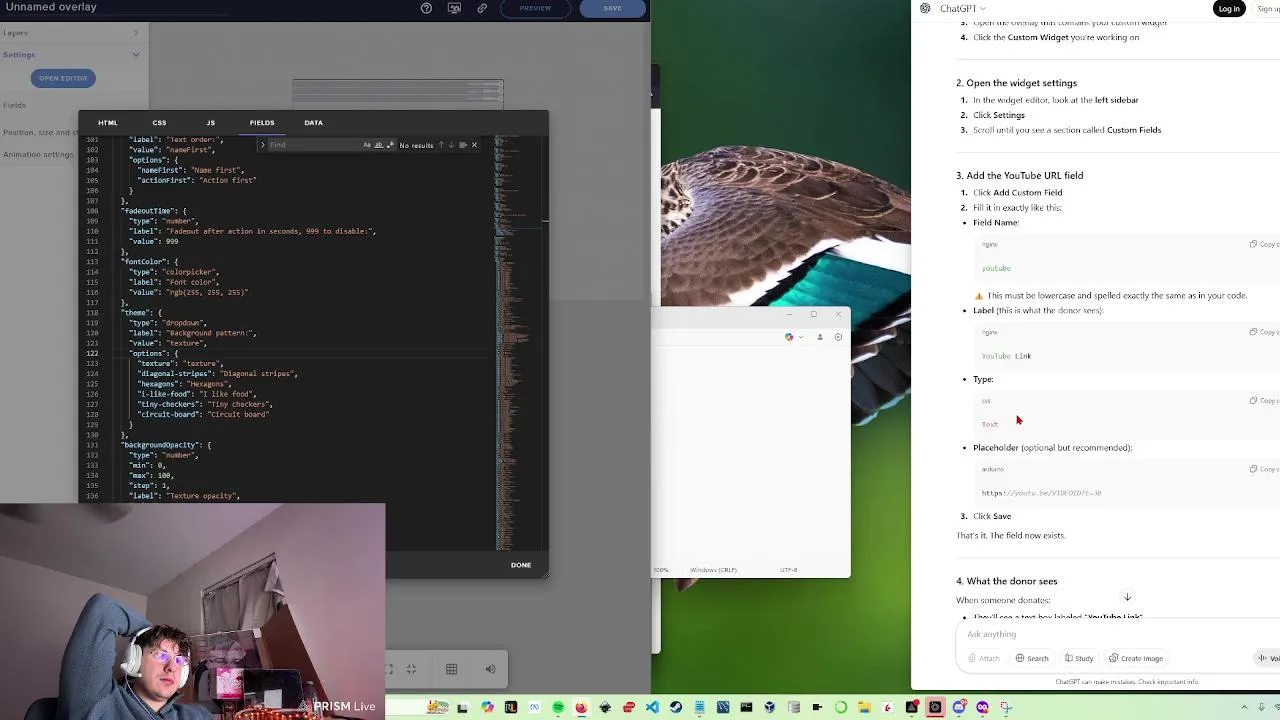Click the Log in button in ChatGPT
1280x720 pixels.
(1229, 9)
